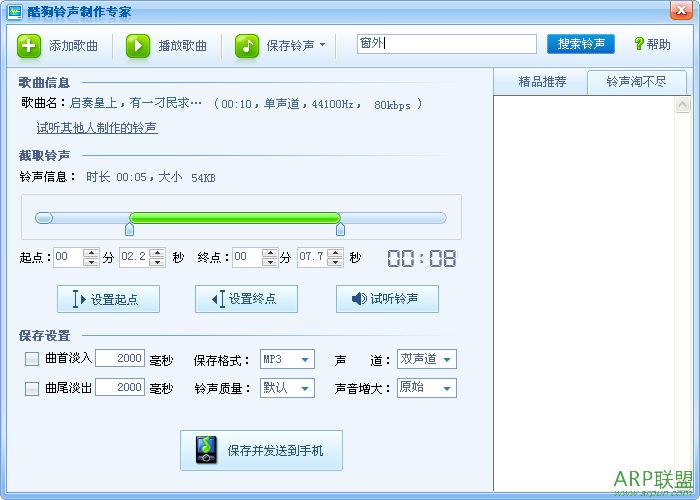Click the green selected range bar
700x500 pixels.
tap(235, 218)
